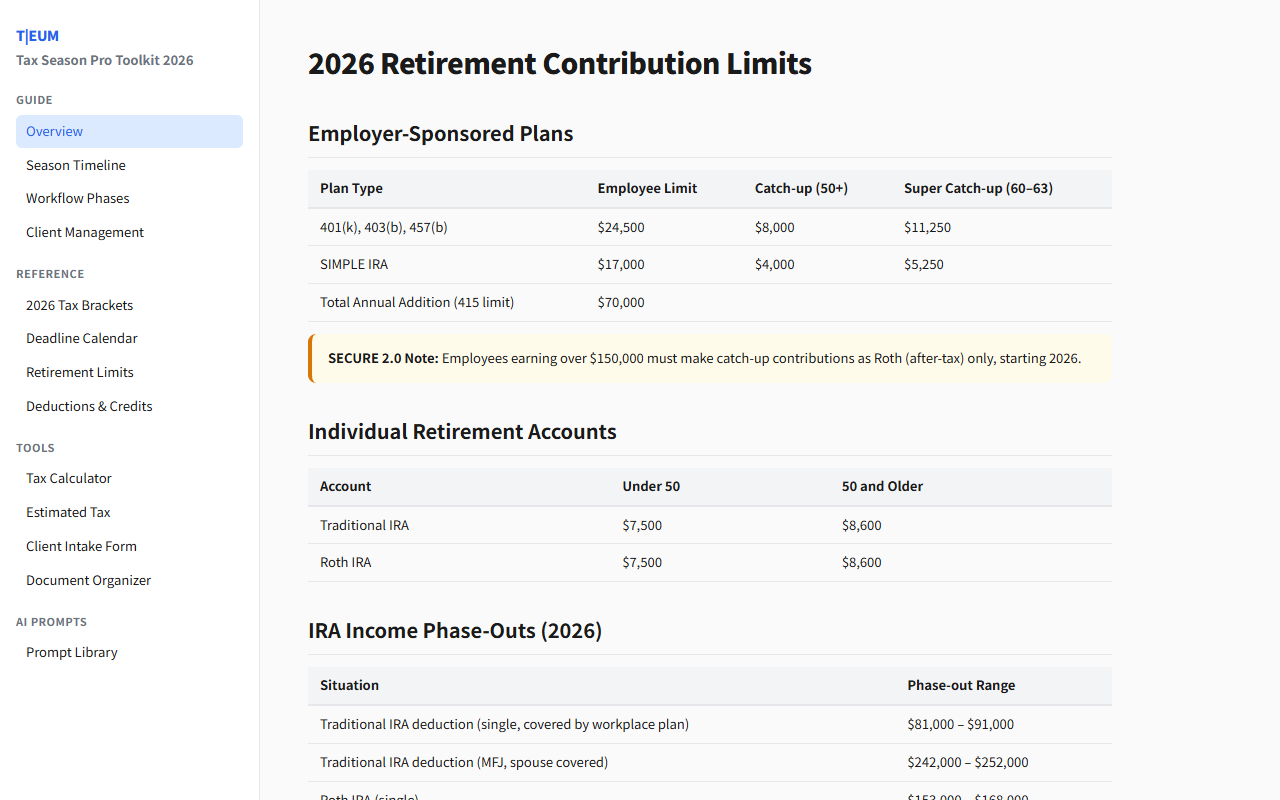Click the Individual Retirement Accounts heading
The image size is (1280, 800).
[x=462, y=432]
